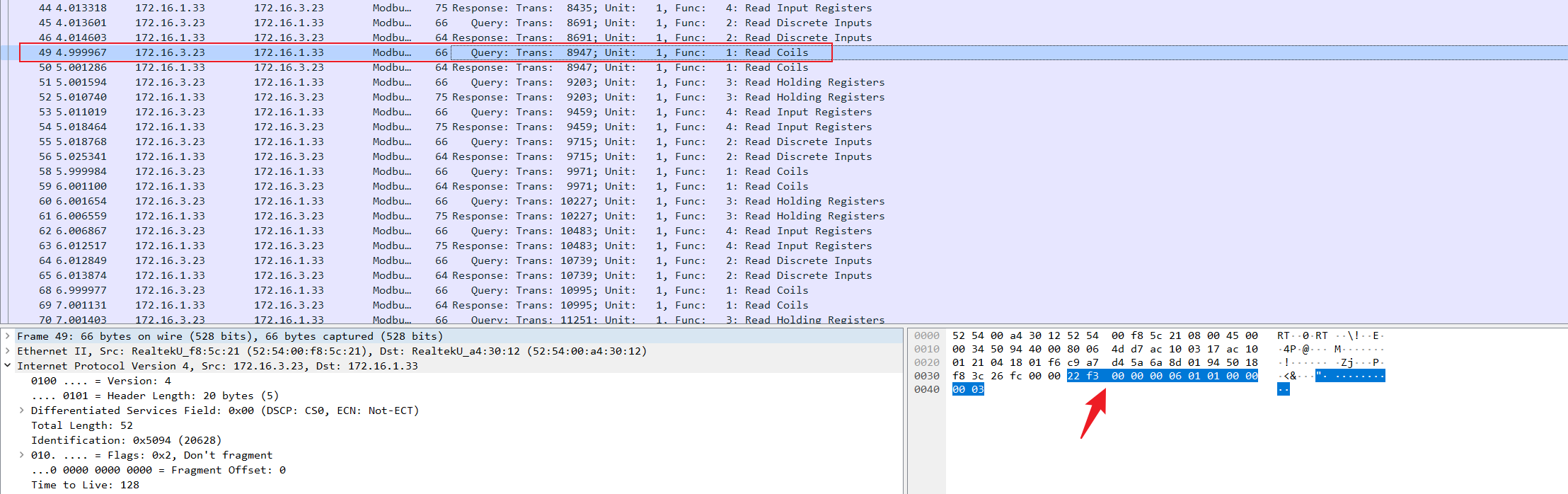Select the Time to Live: 128 field
This screenshot has width=1568, height=494.
click(85, 485)
